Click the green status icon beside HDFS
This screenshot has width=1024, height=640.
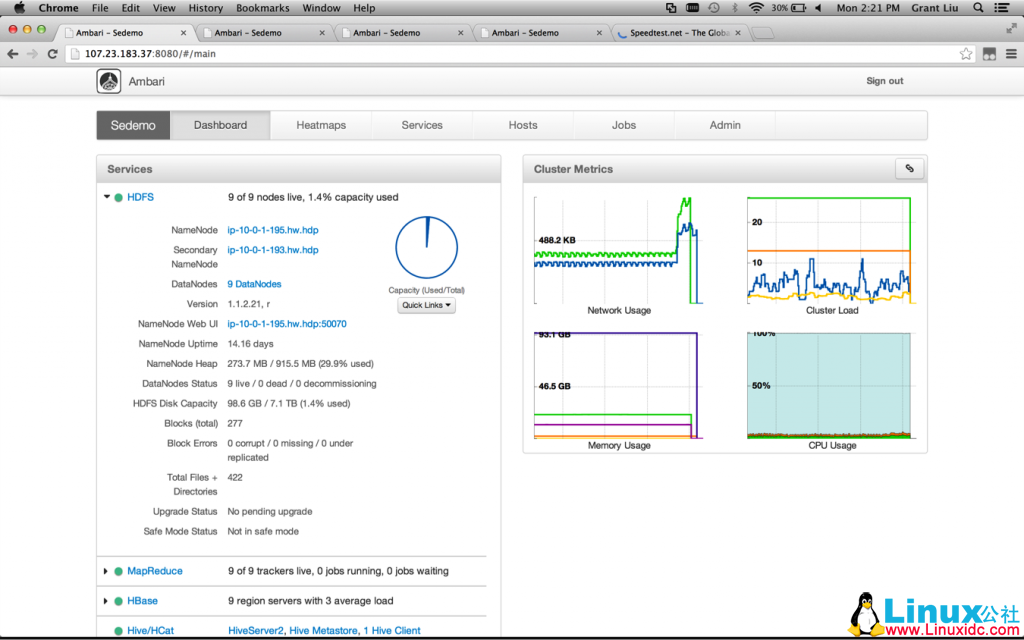coord(117,197)
